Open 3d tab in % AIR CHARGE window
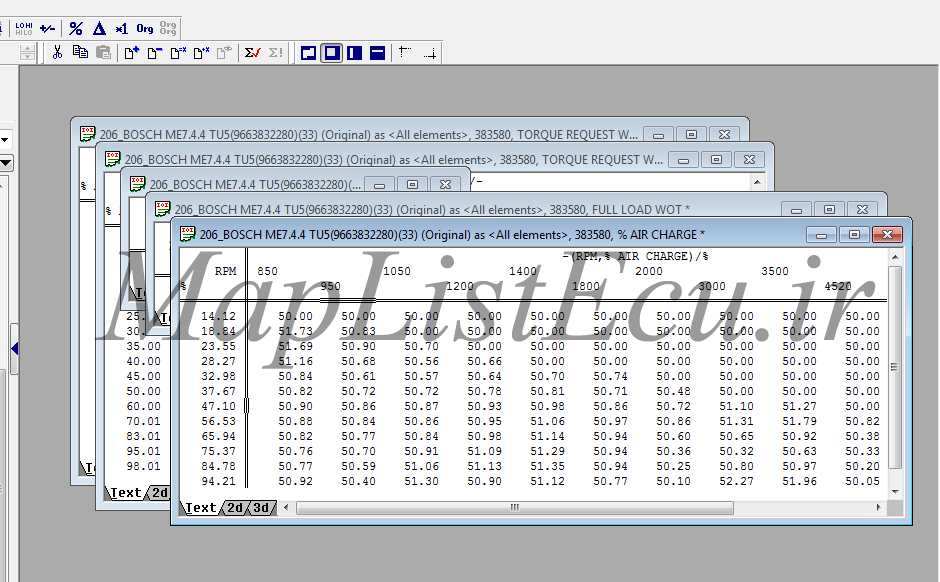Screen dimensions: 940x582 pos(261,508)
